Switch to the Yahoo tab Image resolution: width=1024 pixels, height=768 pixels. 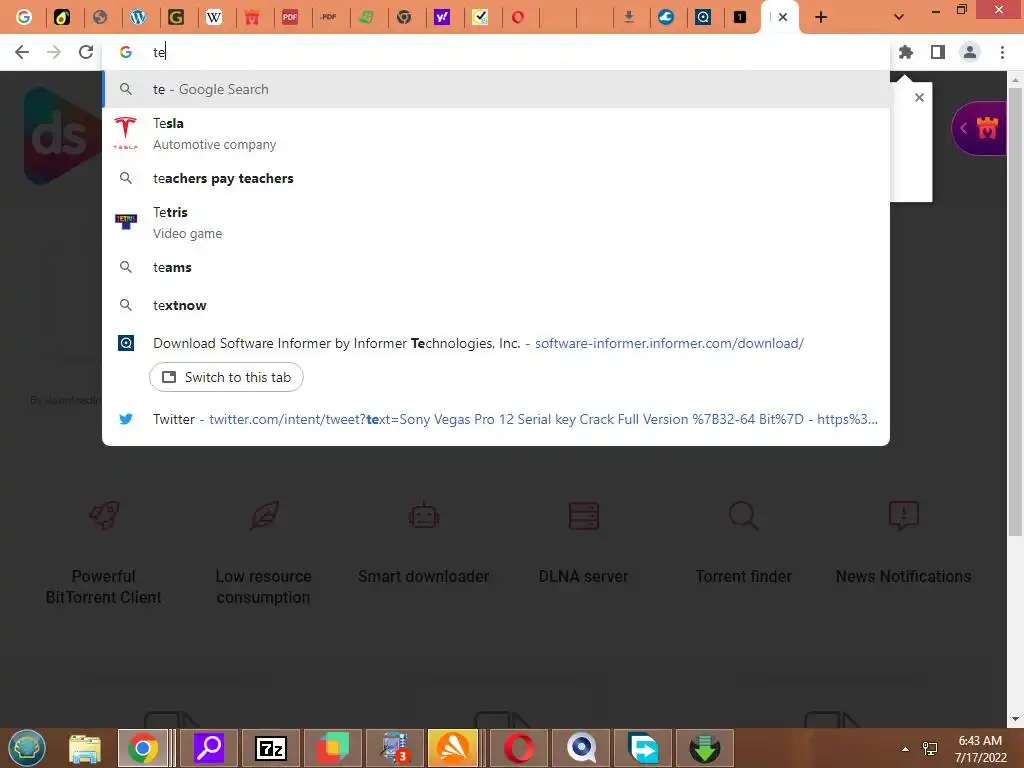(442, 17)
